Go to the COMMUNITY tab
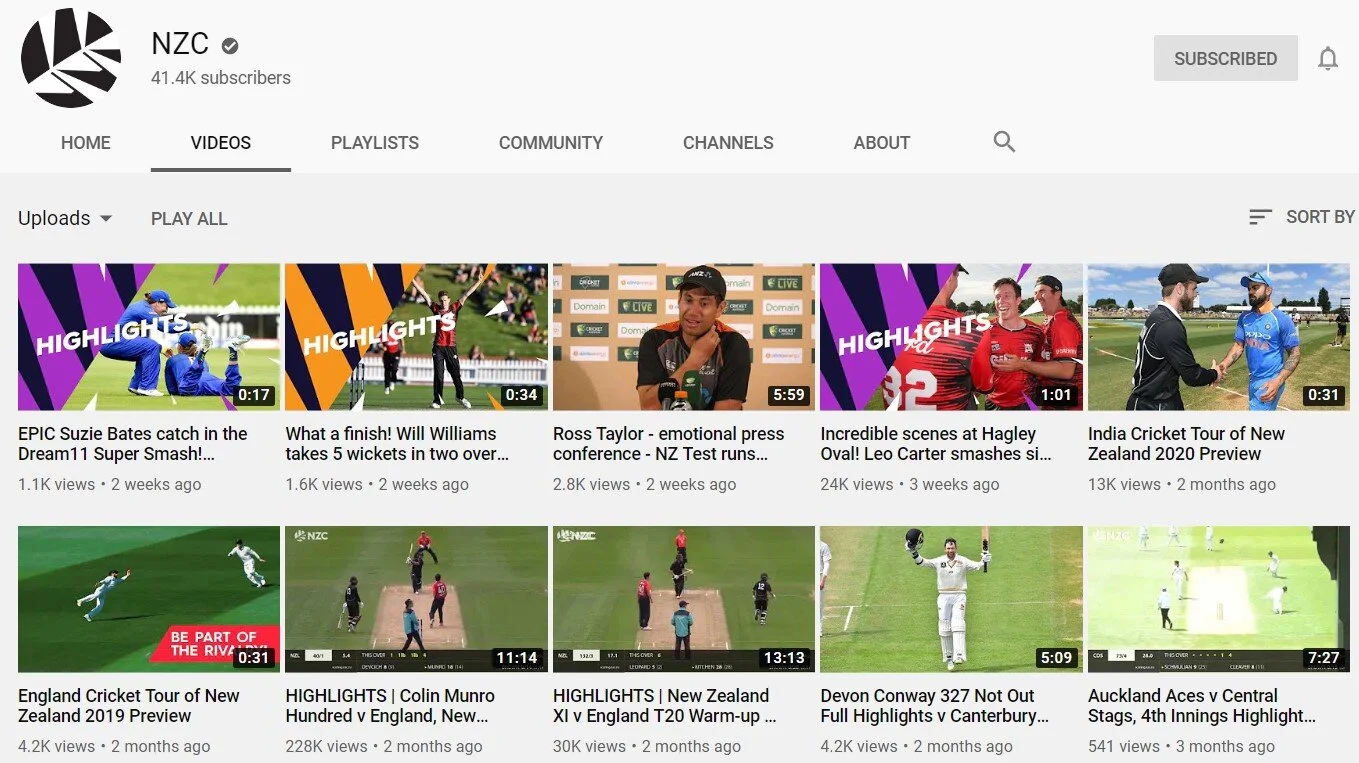The width and height of the screenshot is (1359, 763). (x=551, y=143)
